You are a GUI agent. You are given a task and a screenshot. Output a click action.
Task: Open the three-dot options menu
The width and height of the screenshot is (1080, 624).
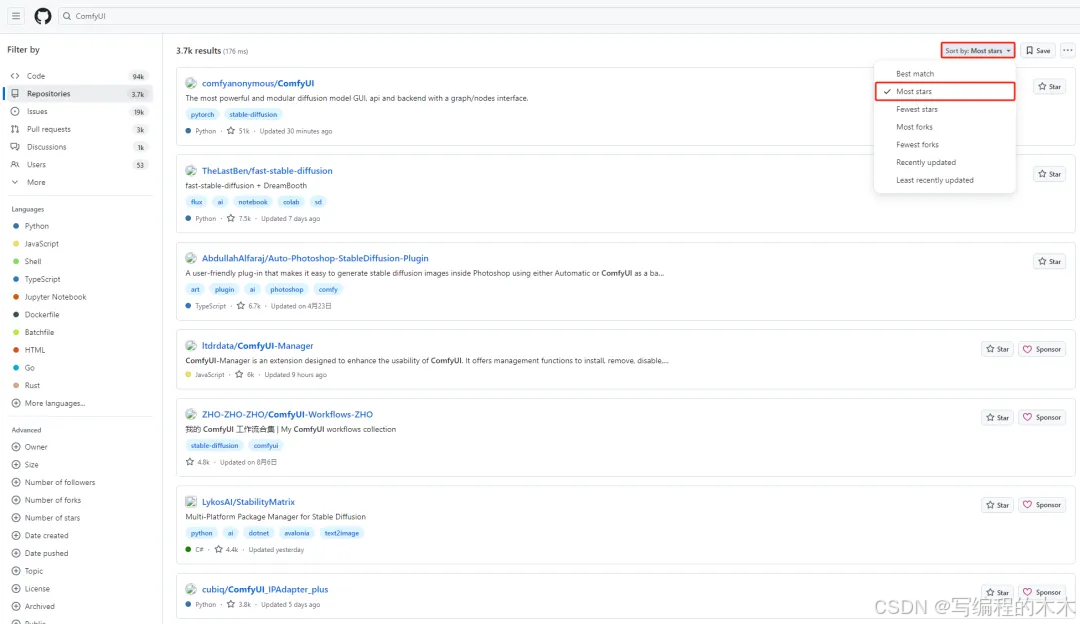pyautogui.click(x=1068, y=50)
